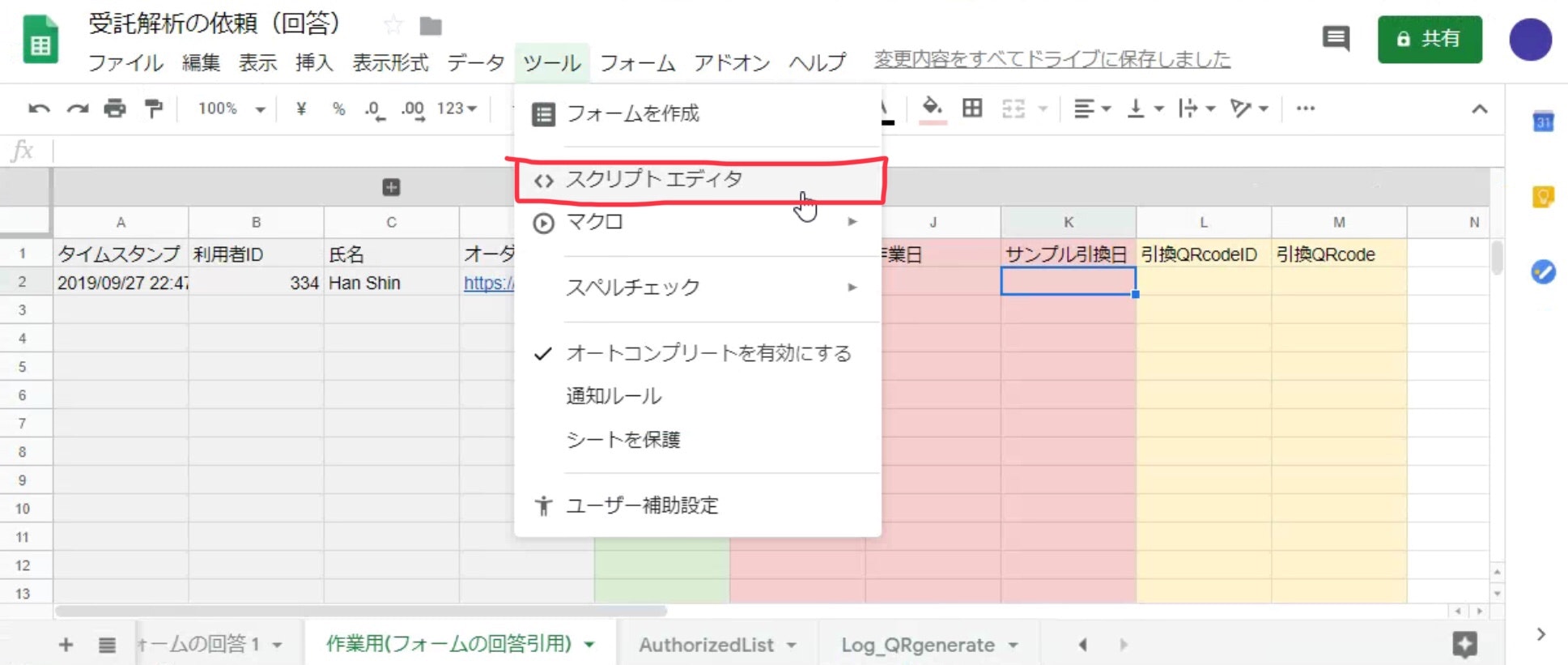Expand the hidden column group plus icon

pyautogui.click(x=391, y=187)
